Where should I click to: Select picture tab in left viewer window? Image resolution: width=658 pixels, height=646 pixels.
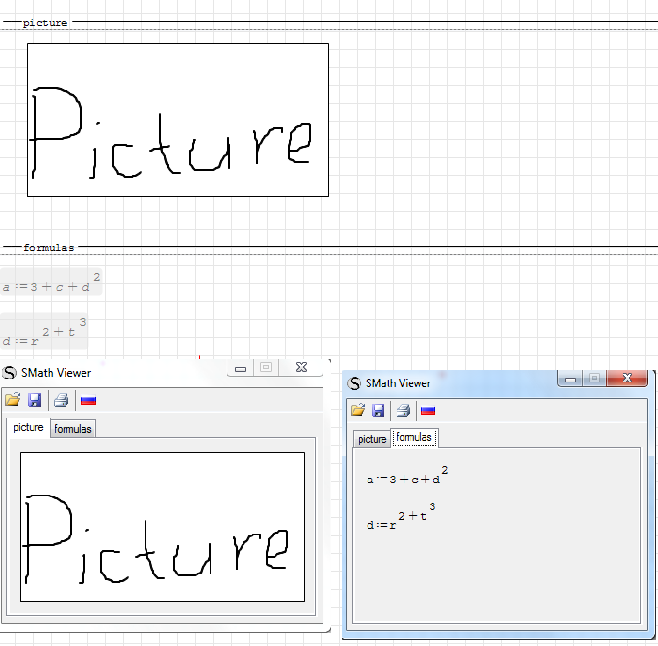pyautogui.click(x=28, y=427)
